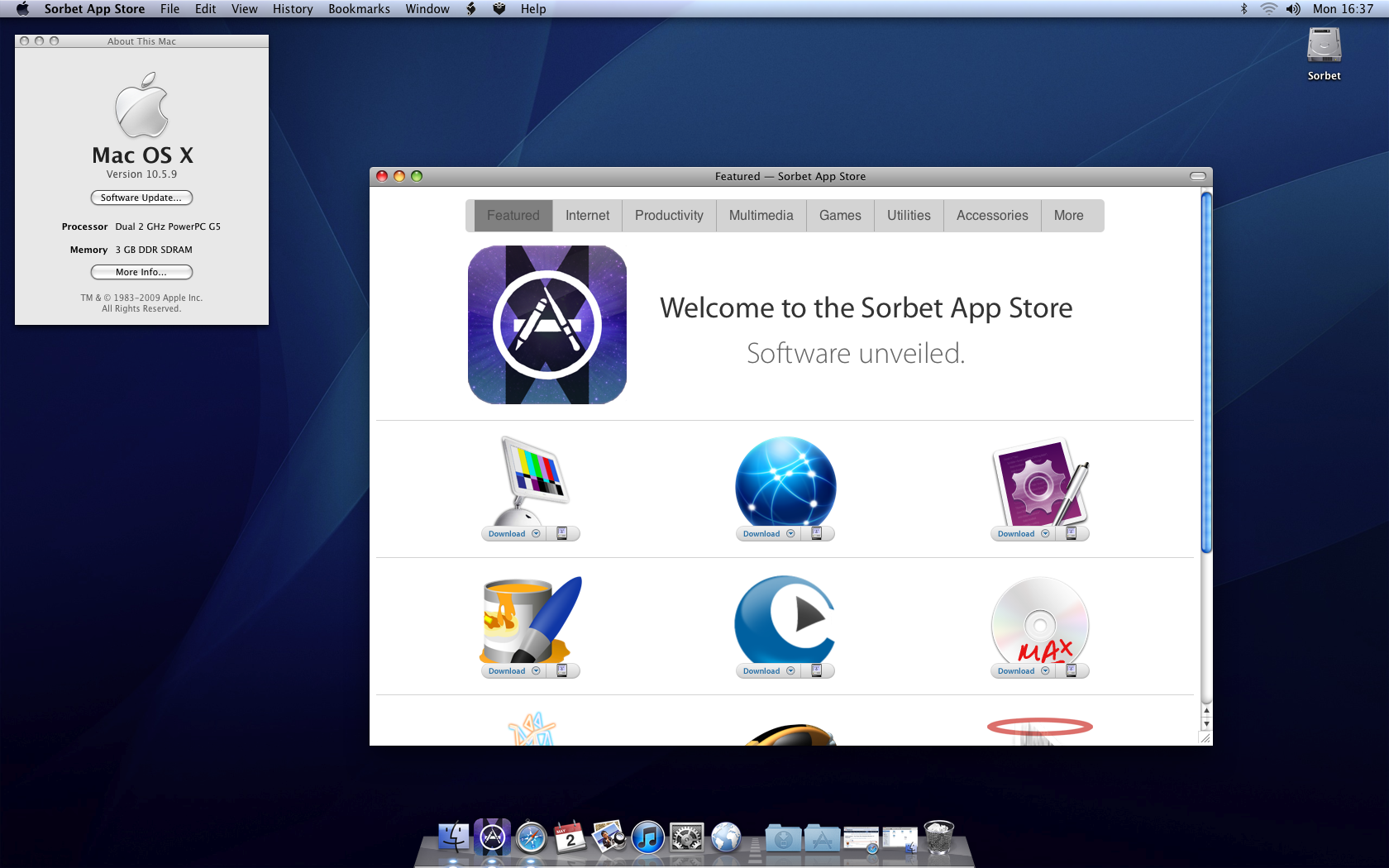The width and height of the screenshot is (1389, 868).
Task: Open System Preferences from the Dock
Action: [x=687, y=837]
